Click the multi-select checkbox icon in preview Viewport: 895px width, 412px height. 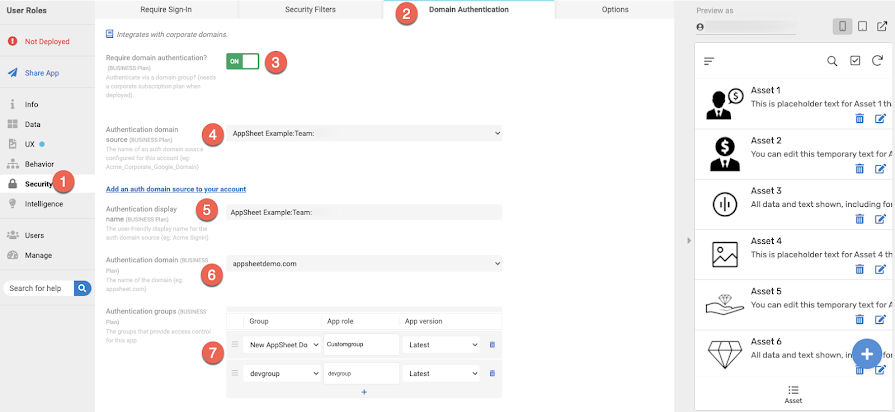click(x=855, y=60)
